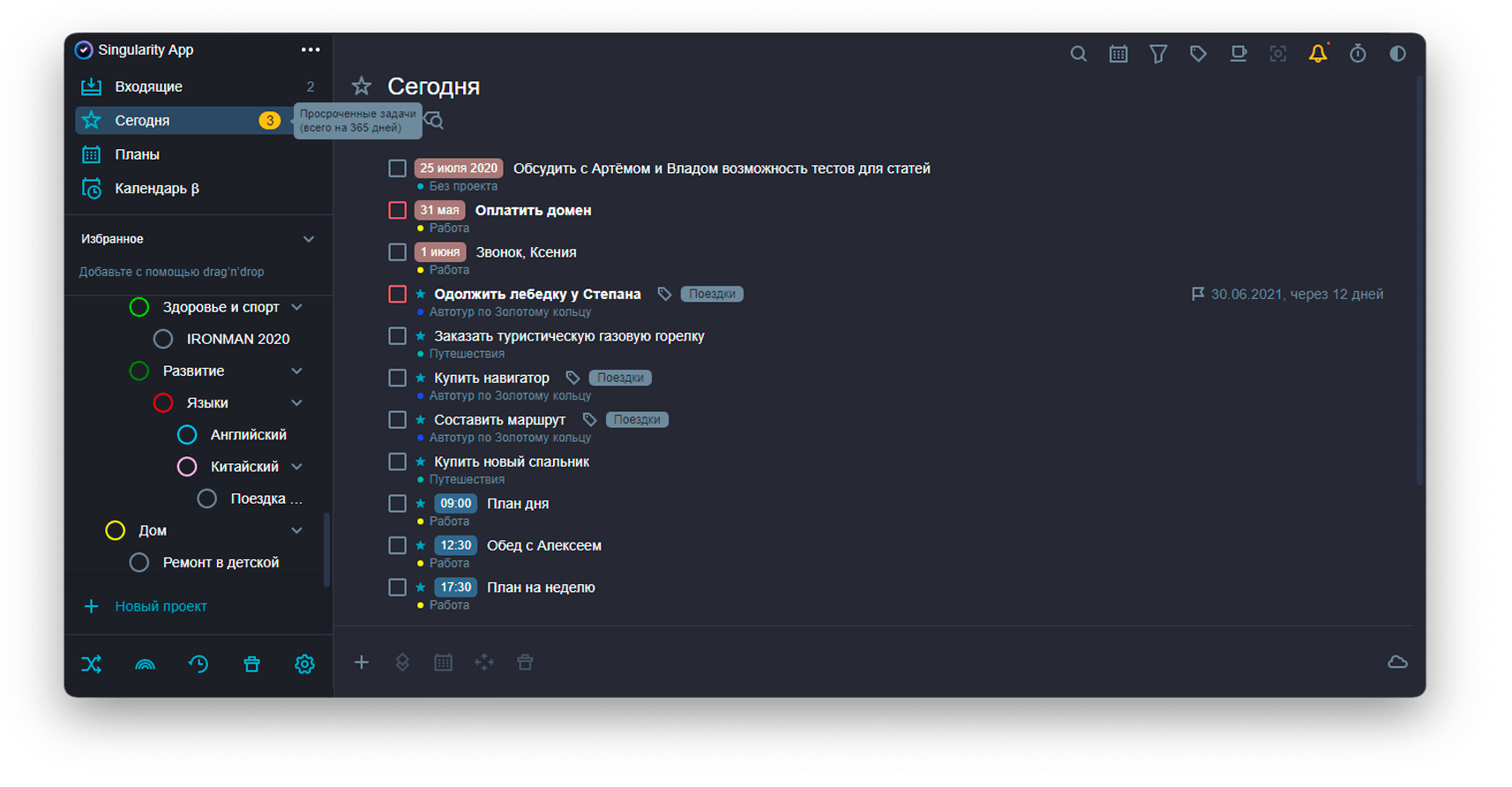Click red circle of Языки project
The image size is (1512, 787).
(x=163, y=402)
